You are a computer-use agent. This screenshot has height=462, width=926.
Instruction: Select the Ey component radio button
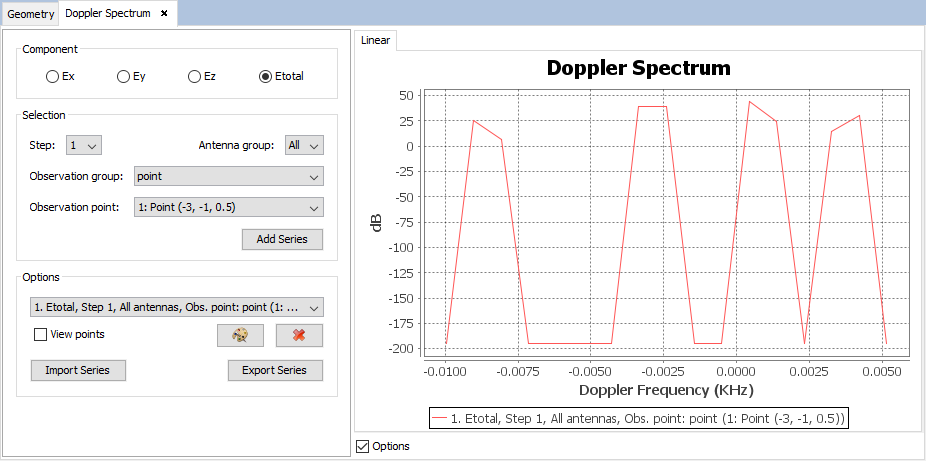123,76
